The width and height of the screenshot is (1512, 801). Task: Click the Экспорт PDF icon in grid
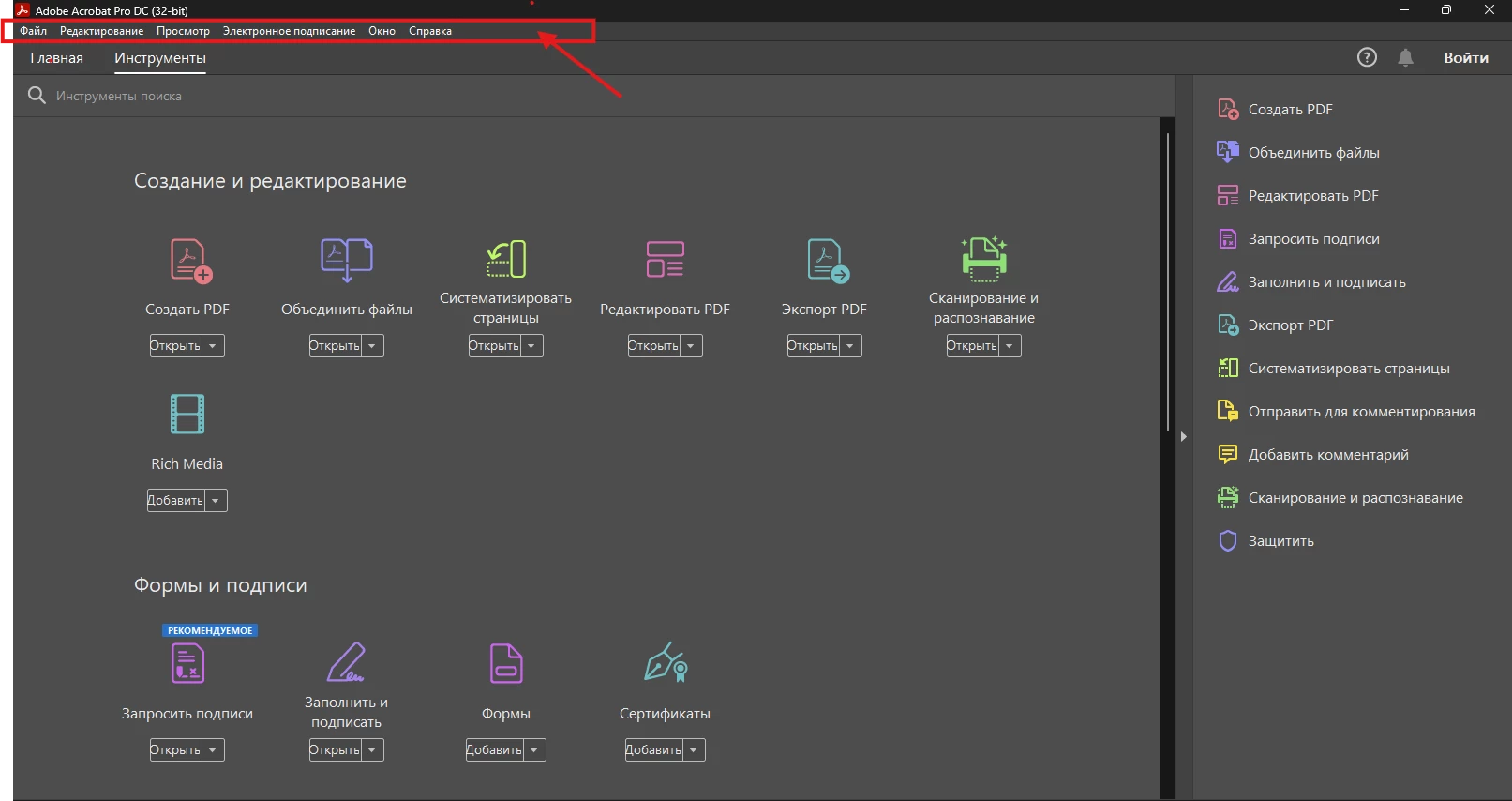click(x=828, y=260)
